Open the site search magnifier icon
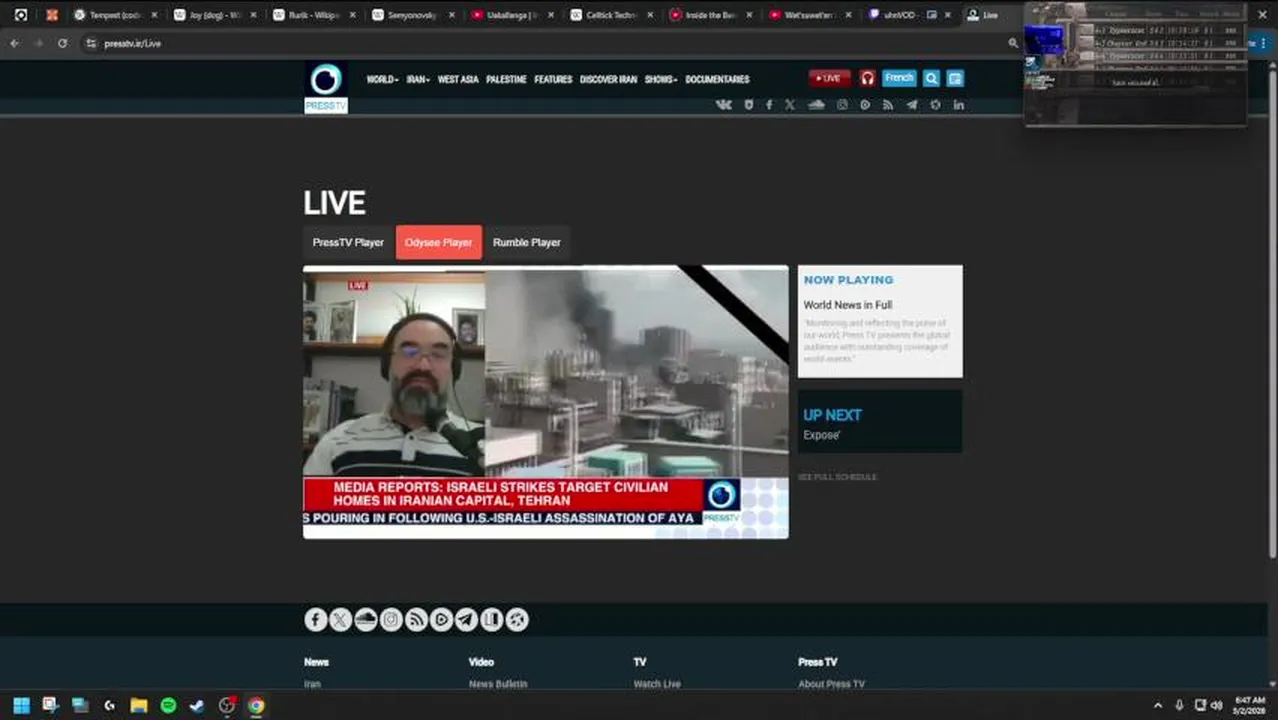Image resolution: width=1278 pixels, height=720 pixels. pos(931,78)
